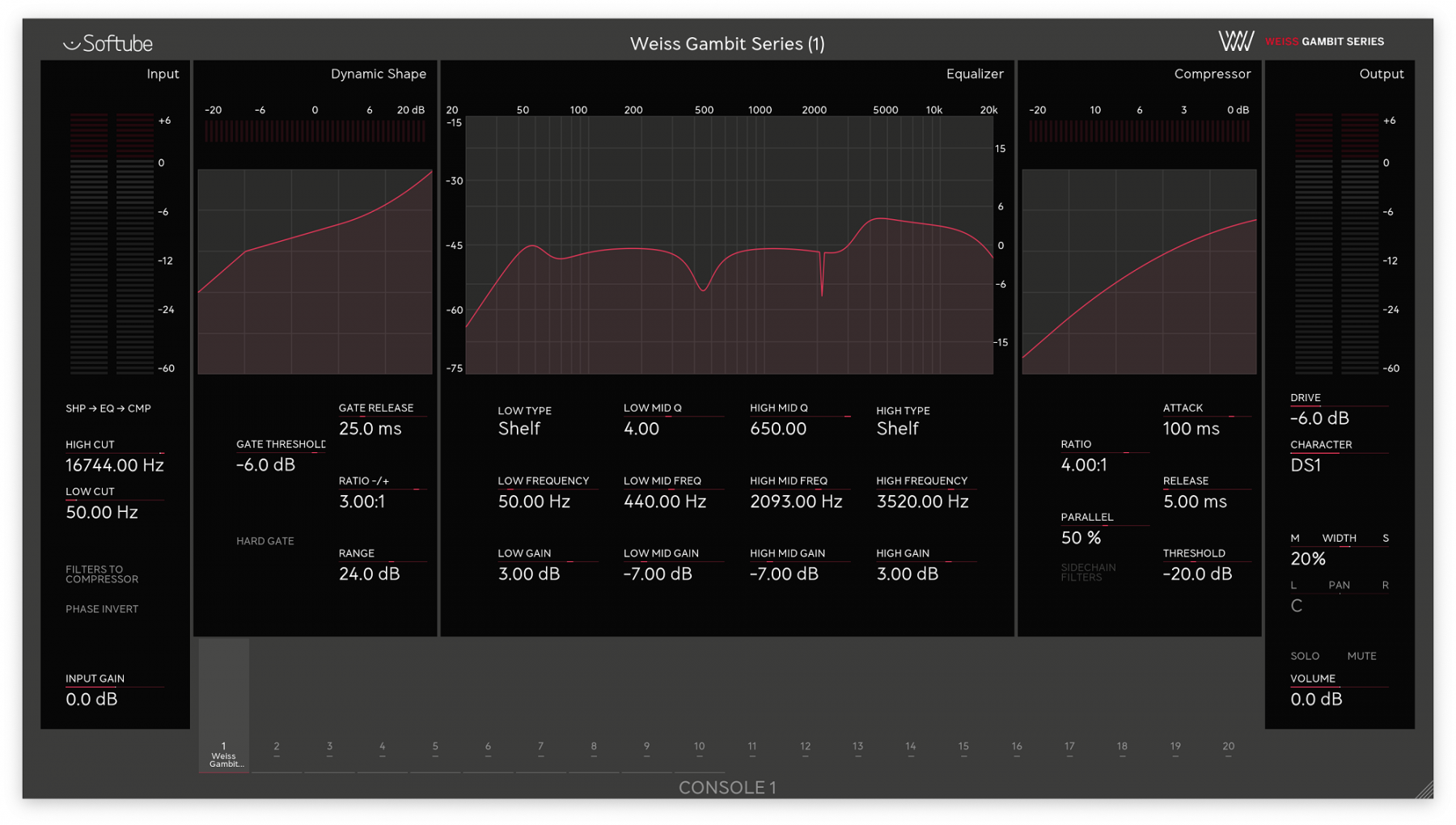Click the compressor Ratio 4.00:1 value

(1084, 465)
